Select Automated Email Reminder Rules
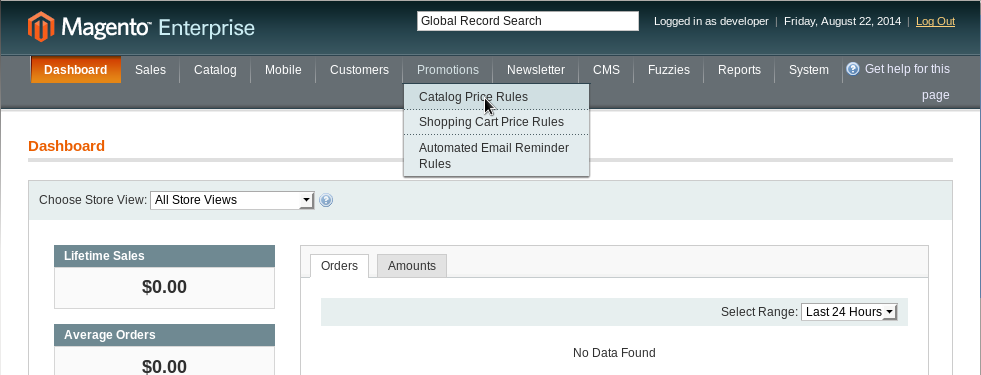 click(496, 156)
